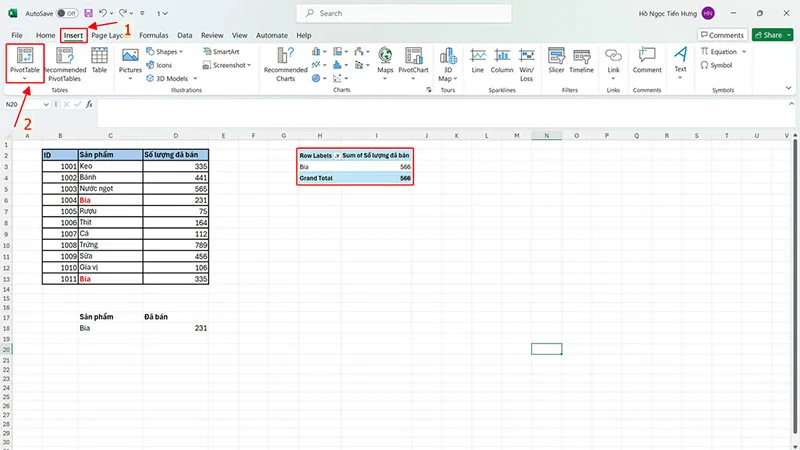
Task: Open the File menu
Action: (x=17, y=35)
